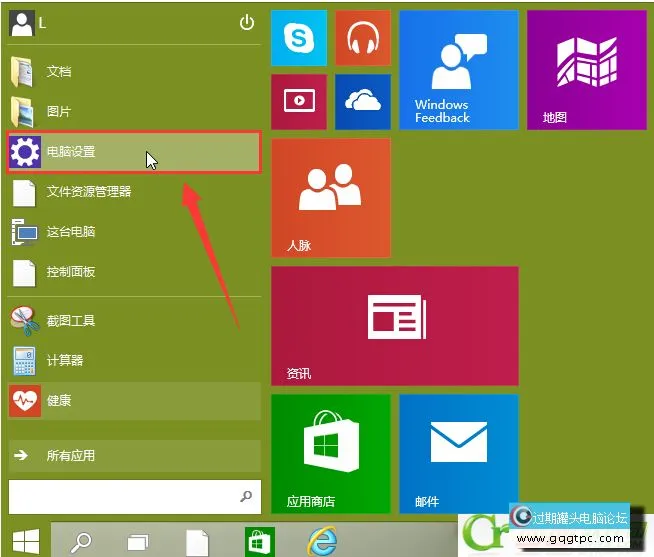Select 电脑设置 (PC Settings)
The width and height of the screenshot is (654, 557).
pos(133,152)
